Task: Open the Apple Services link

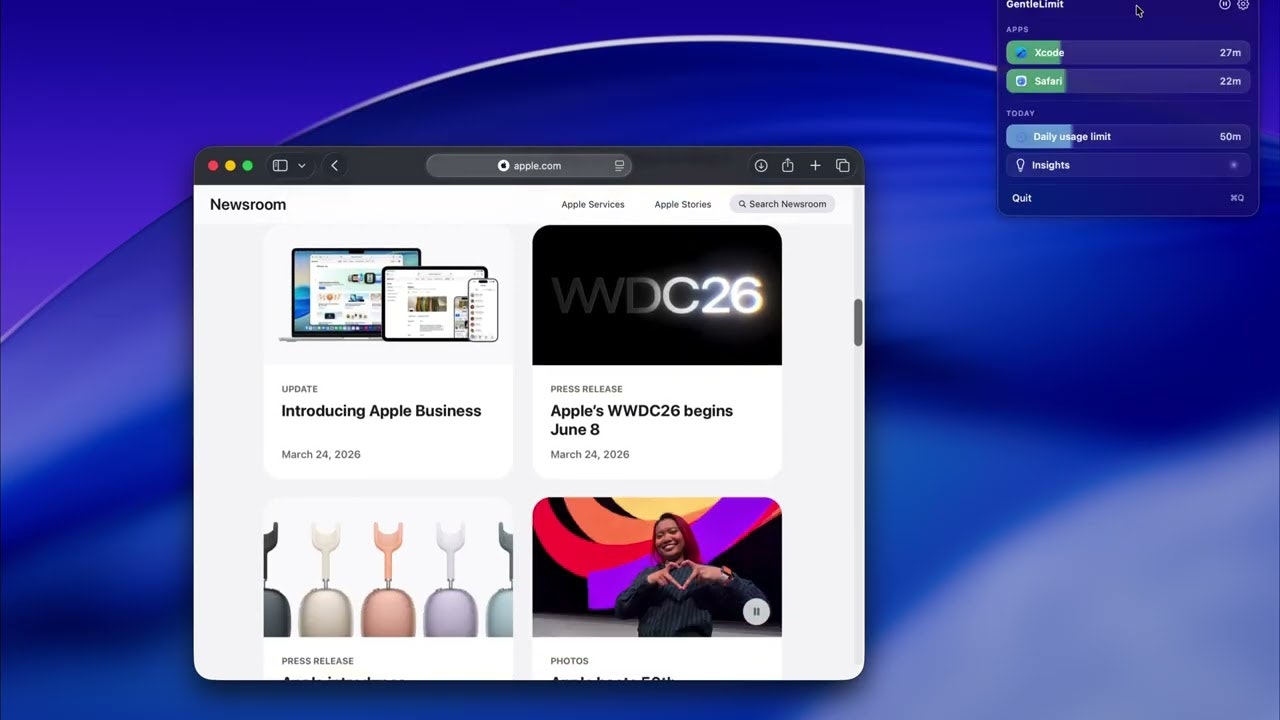Action: click(x=593, y=204)
